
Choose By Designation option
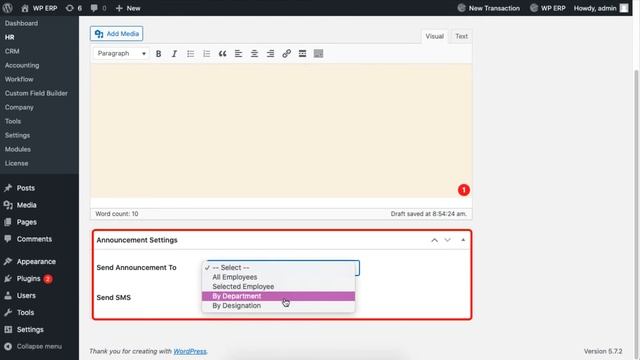(x=278, y=306)
